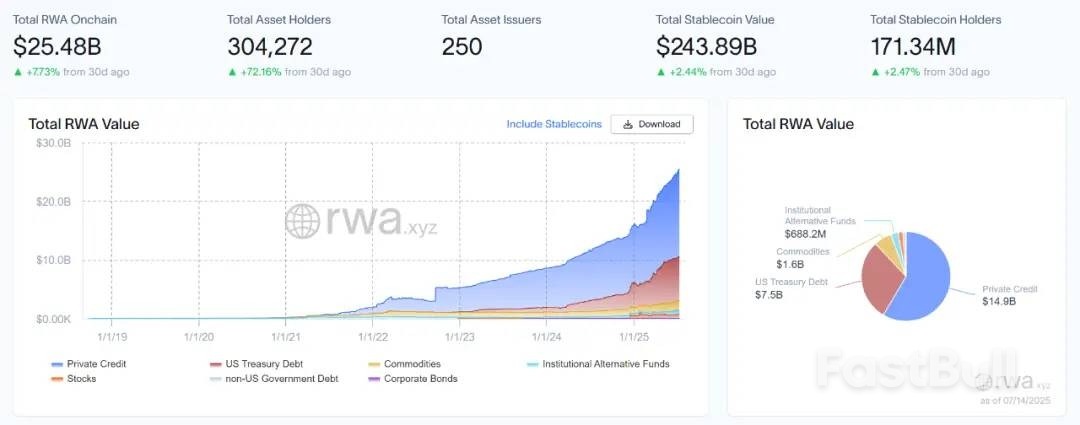Click green up arrow under Total Stablecoin Value

click(661, 72)
